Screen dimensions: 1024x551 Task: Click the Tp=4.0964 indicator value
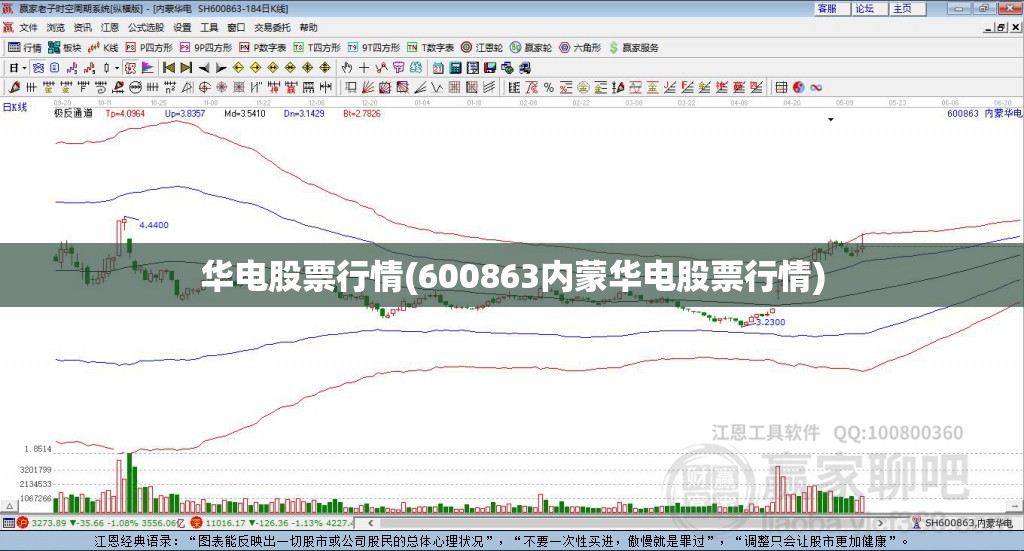[x=125, y=113]
